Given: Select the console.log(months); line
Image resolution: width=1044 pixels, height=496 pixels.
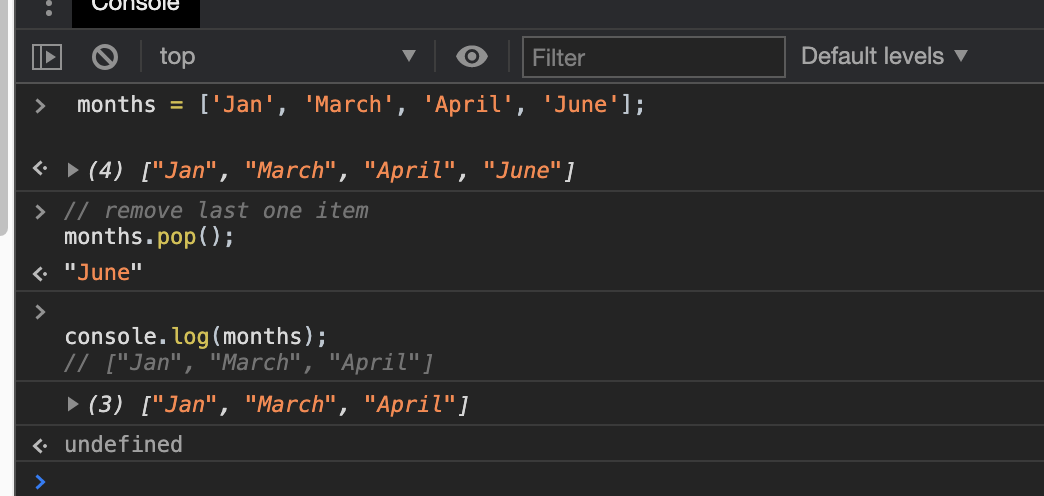Looking at the screenshot, I should point(196,336).
